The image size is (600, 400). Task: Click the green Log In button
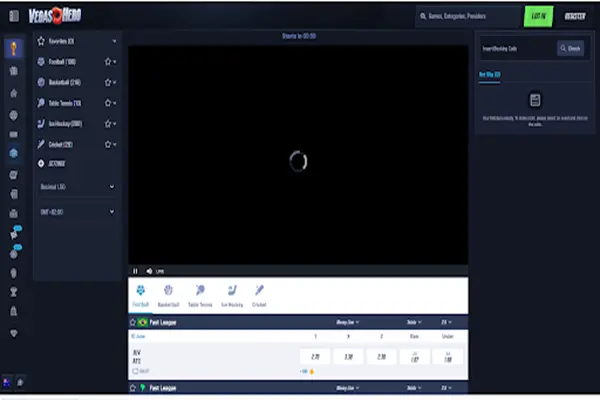click(538, 16)
